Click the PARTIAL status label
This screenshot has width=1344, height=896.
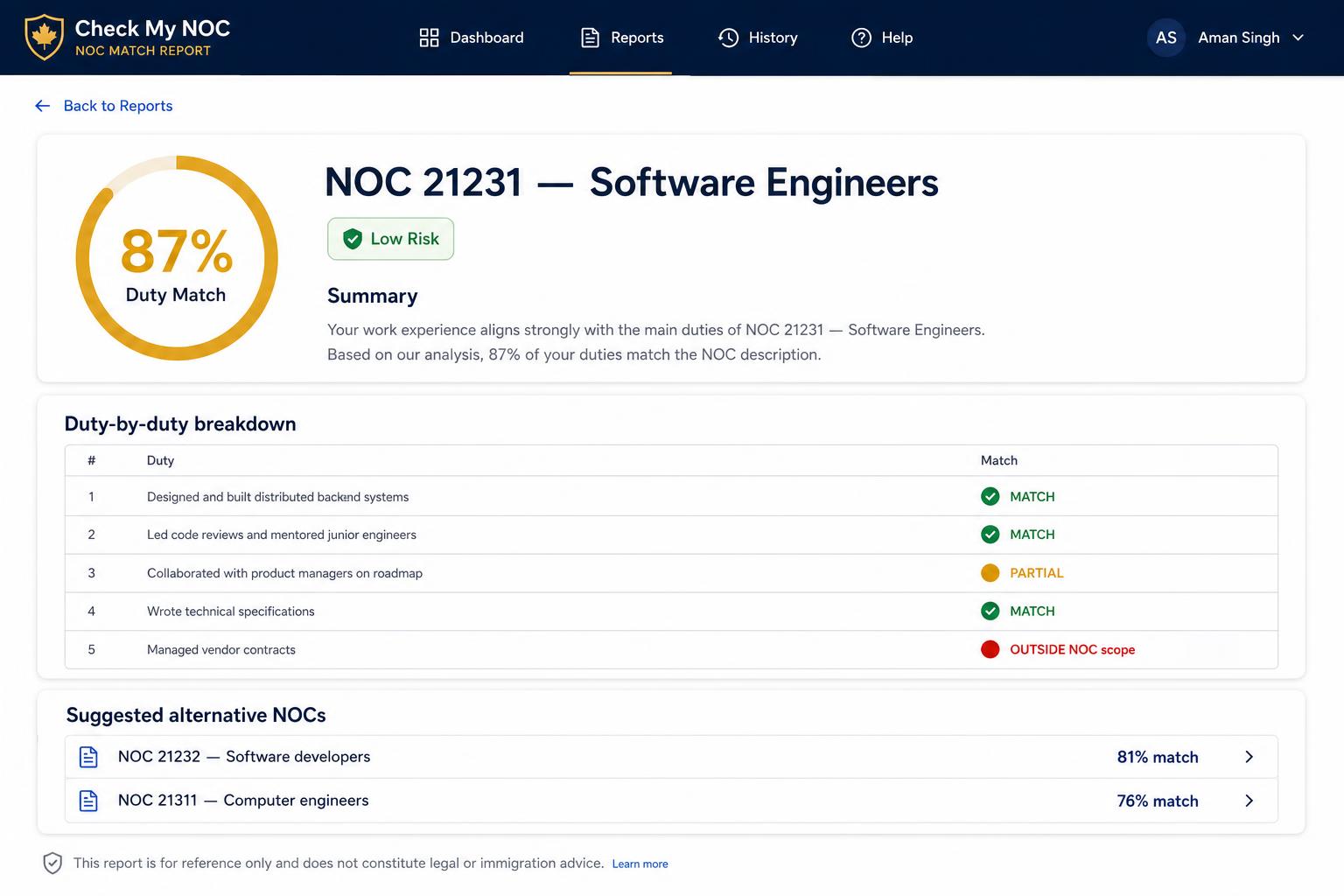(1037, 573)
